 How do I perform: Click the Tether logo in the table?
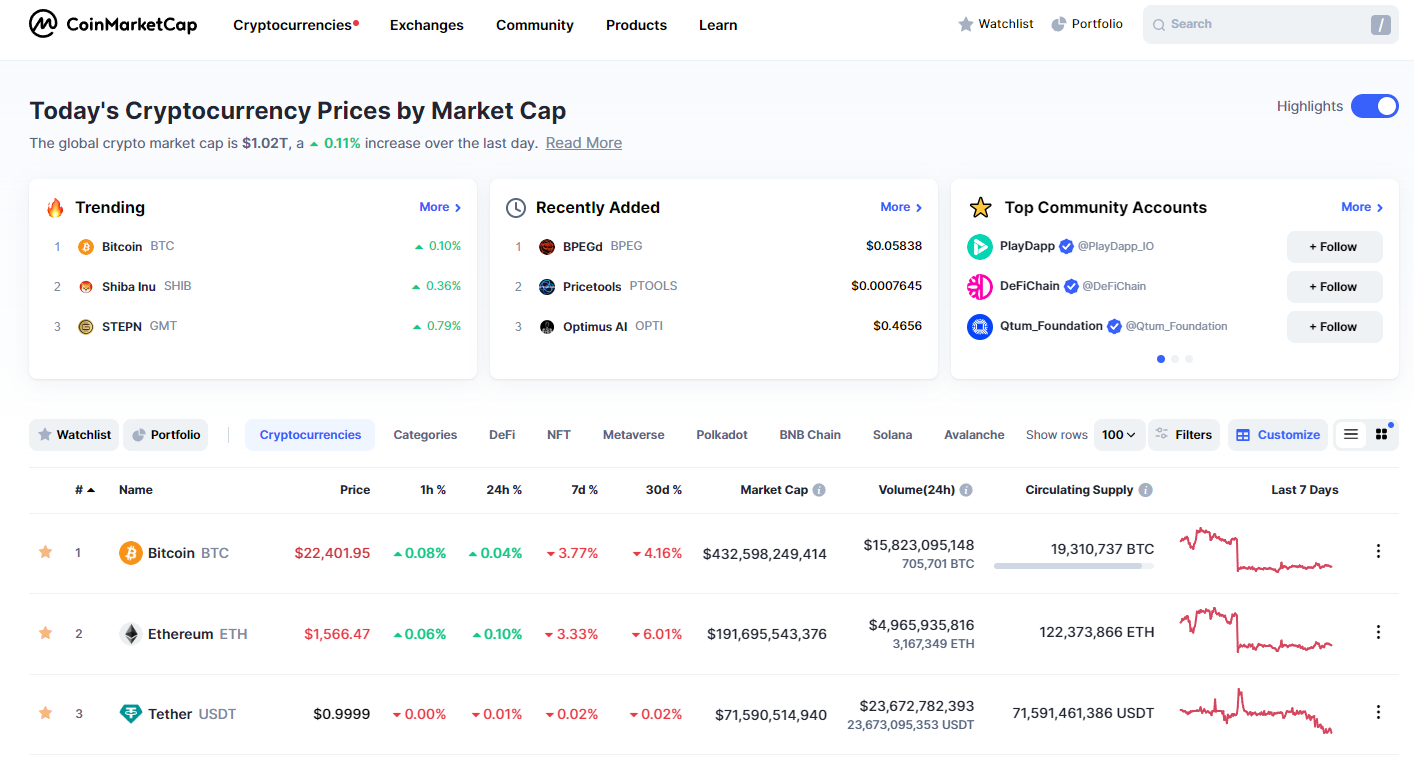click(x=131, y=714)
